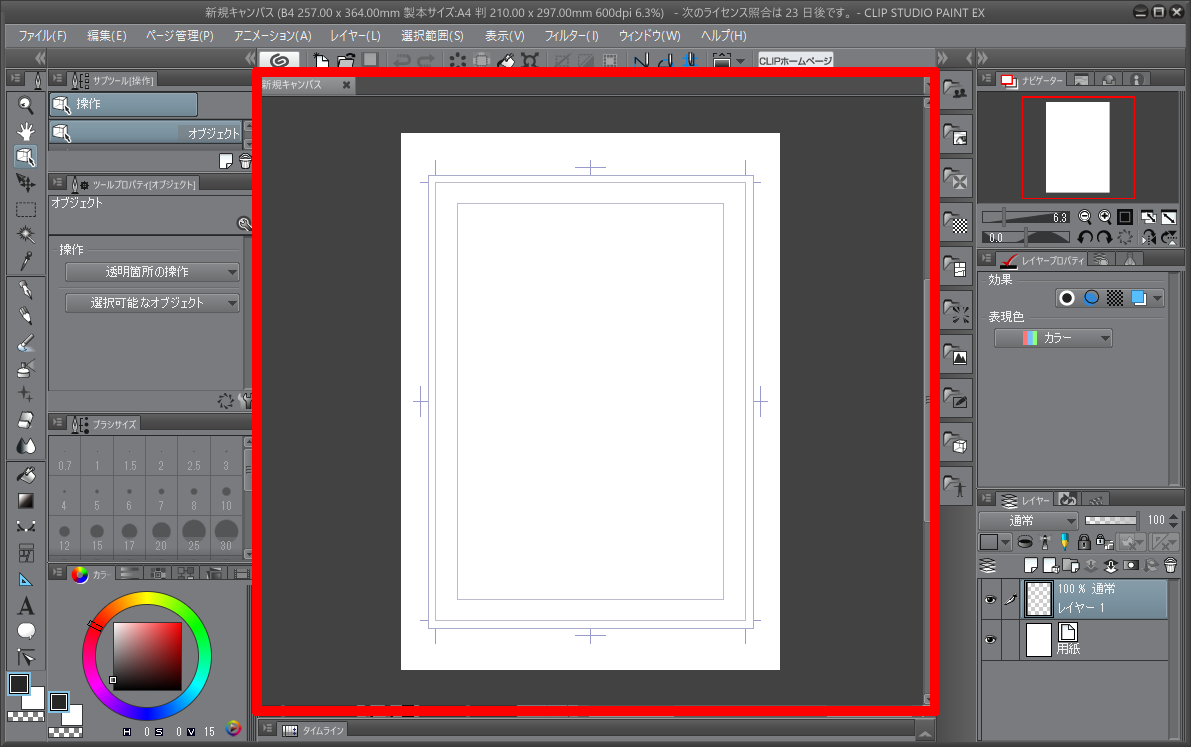The height and width of the screenshot is (747, 1191).
Task: Click the Merge to lower layer icon
Action: (x=1110, y=565)
